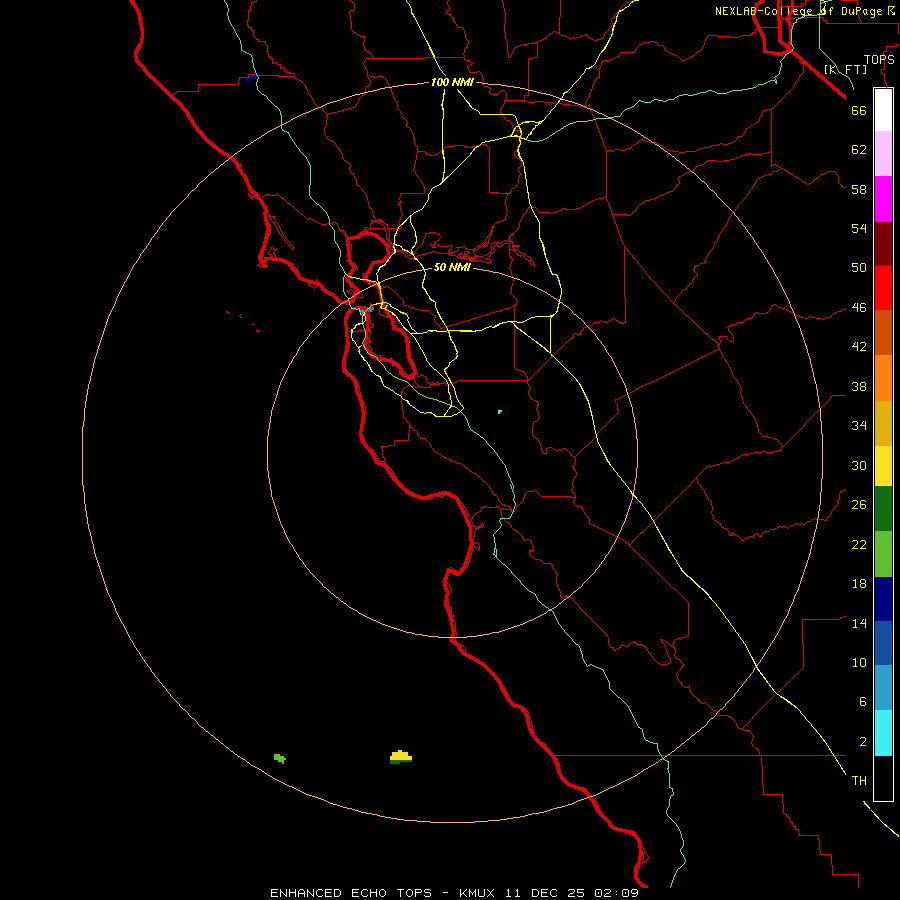Click the bright yellow legend swatch
This screenshot has width=900, height=900.
click(883, 466)
